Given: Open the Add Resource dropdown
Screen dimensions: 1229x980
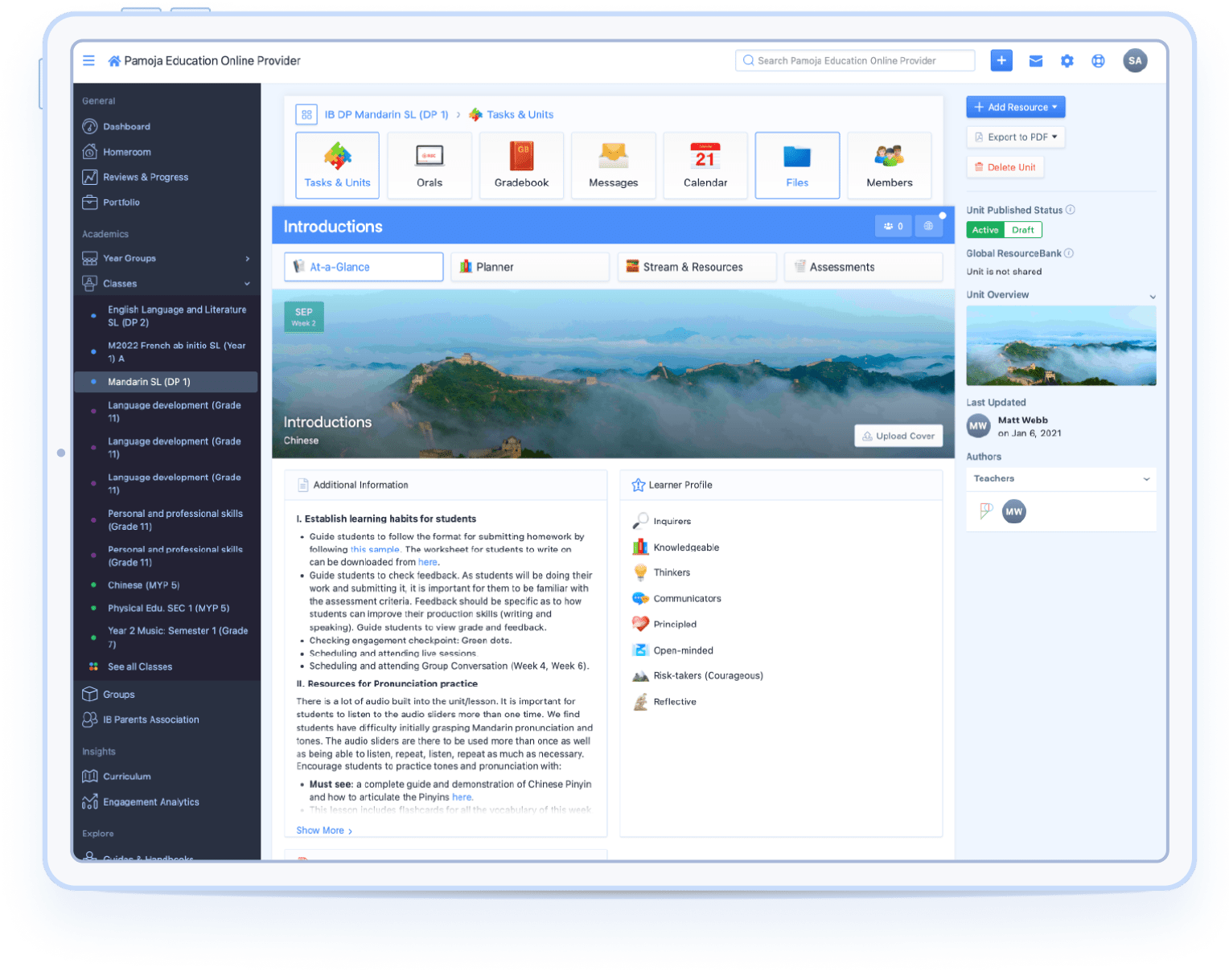Looking at the screenshot, I should pyautogui.click(x=1016, y=107).
